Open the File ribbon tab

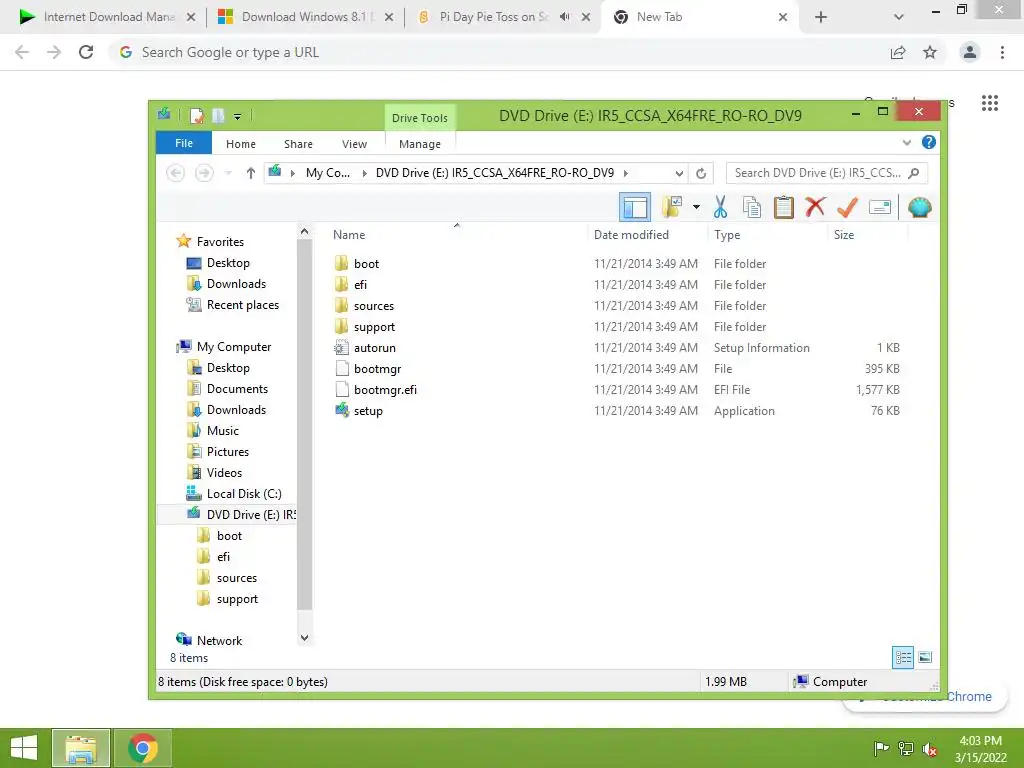(184, 143)
